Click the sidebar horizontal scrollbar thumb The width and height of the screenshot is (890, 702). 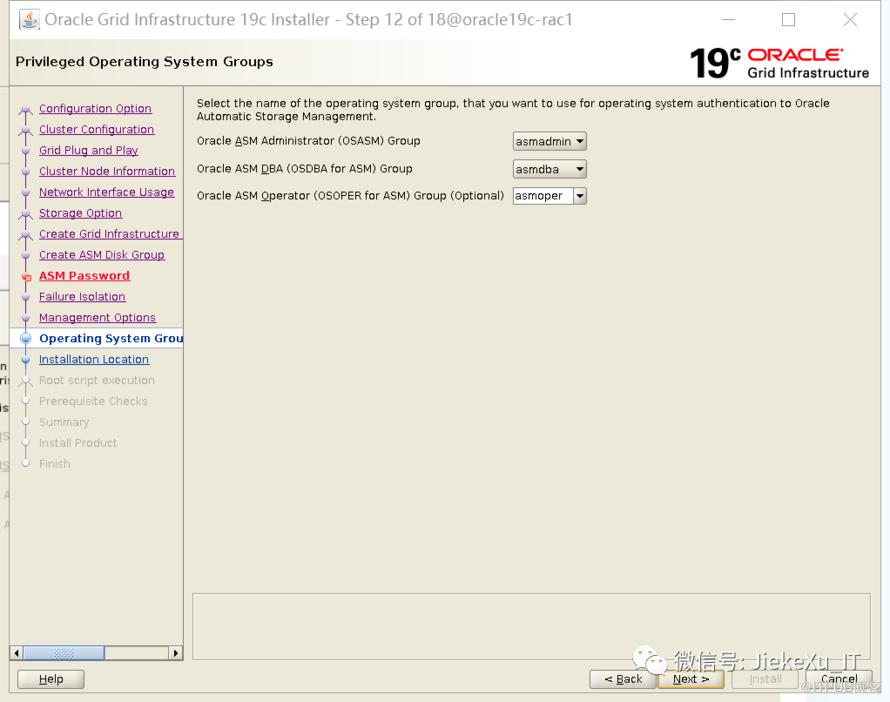point(64,653)
